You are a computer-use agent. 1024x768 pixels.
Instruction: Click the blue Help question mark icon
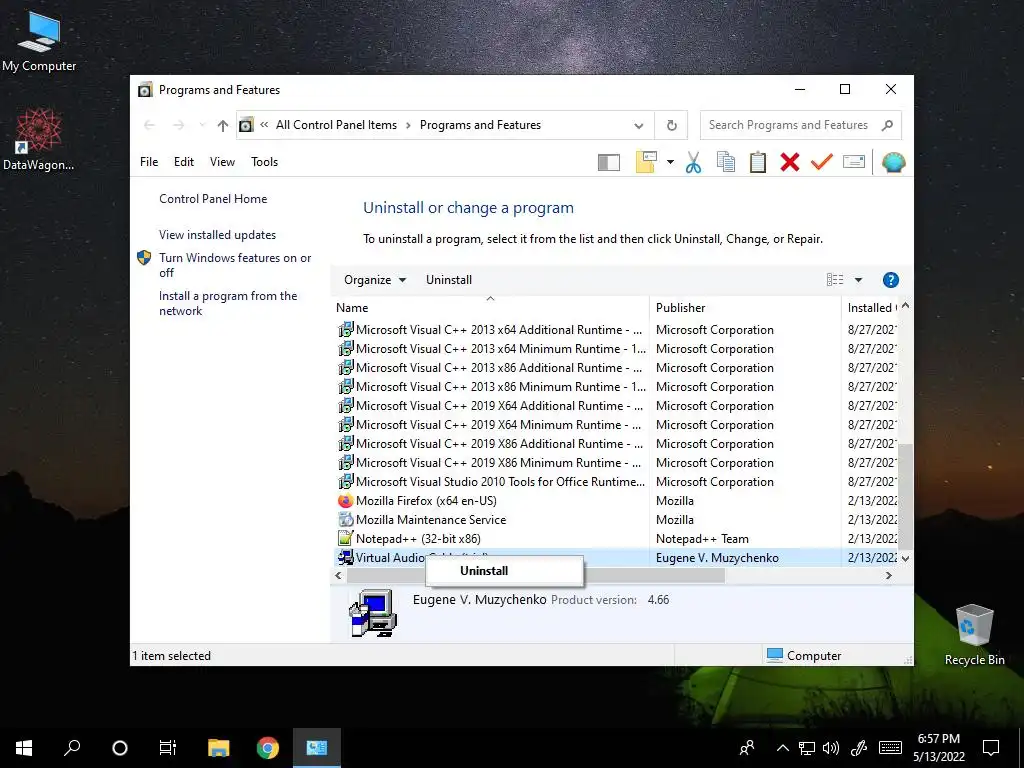[890, 280]
